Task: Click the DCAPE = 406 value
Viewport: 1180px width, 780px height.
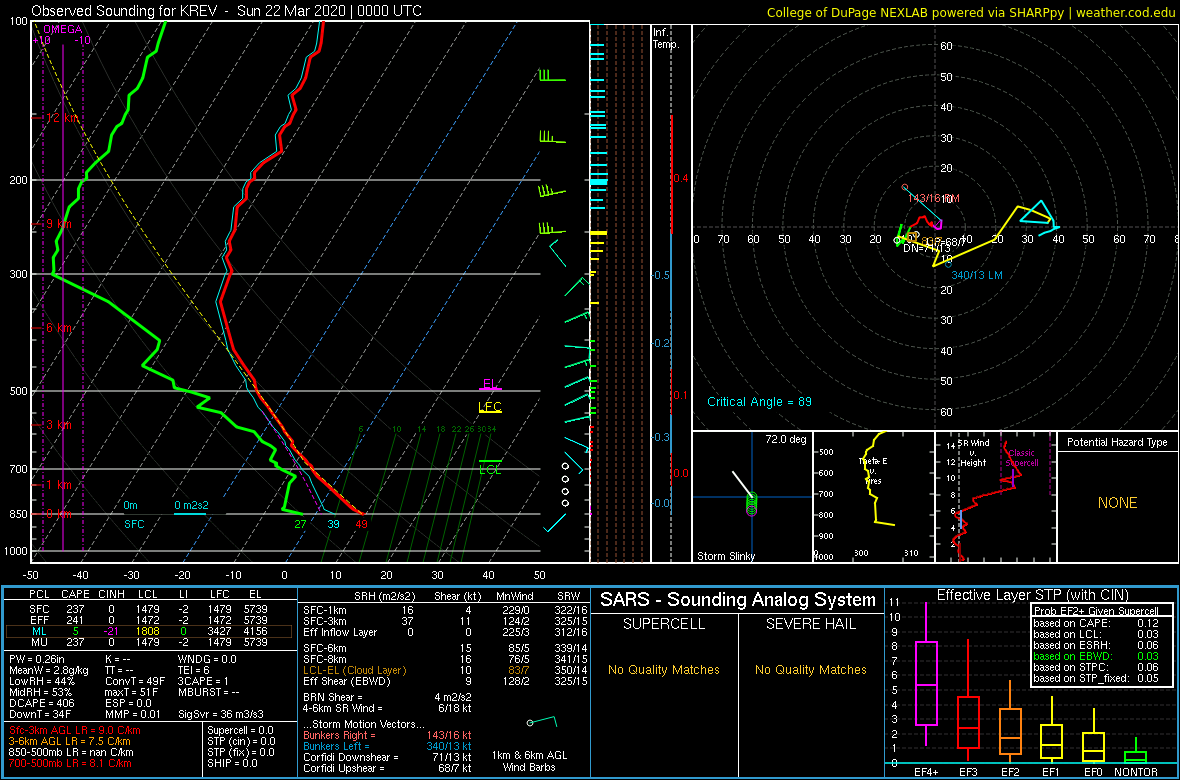Action: click(x=43, y=701)
